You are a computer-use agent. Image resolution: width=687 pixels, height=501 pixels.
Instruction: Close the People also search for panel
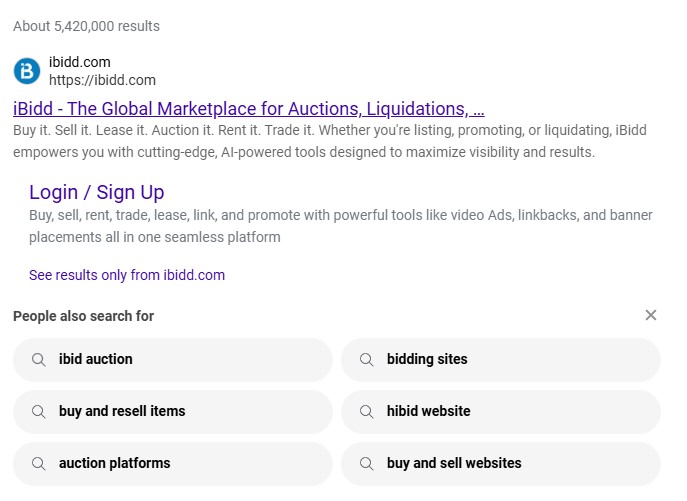[651, 316]
